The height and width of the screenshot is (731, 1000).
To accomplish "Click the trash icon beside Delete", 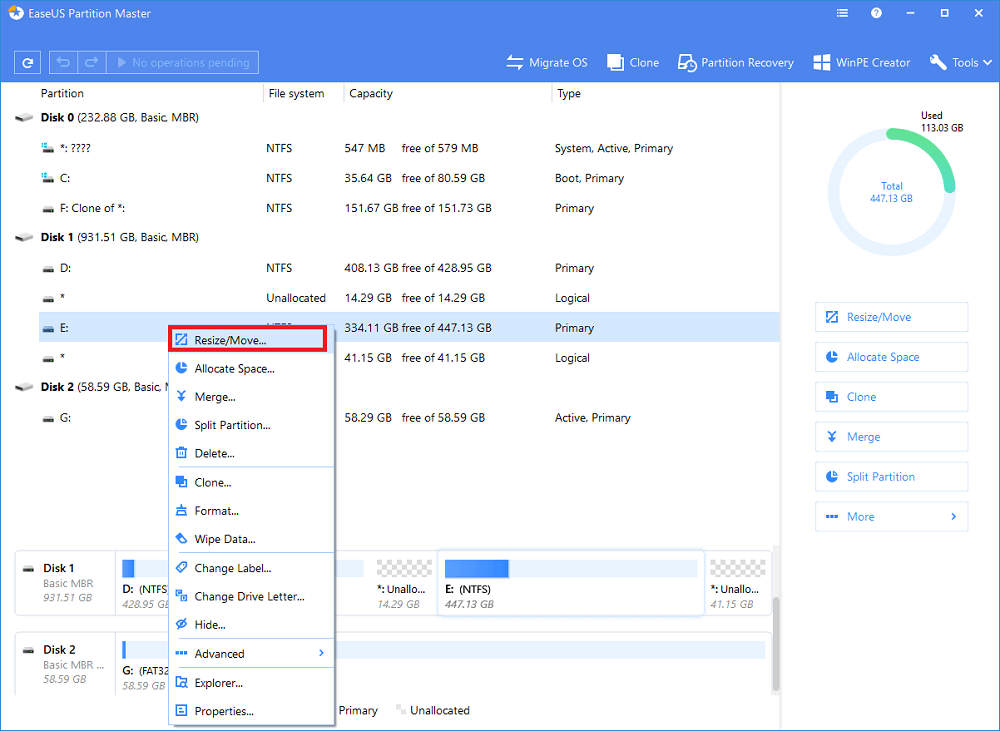I will [x=181, y=453].
